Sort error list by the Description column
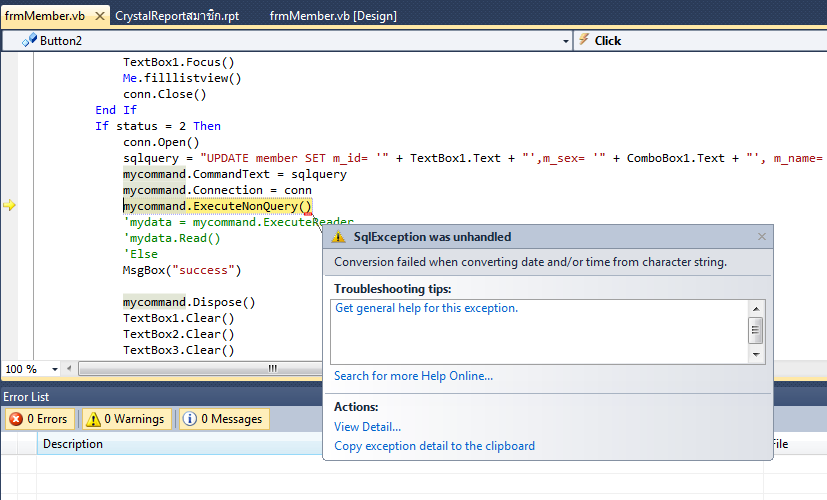Viewport: 827px width, 500px height. pos(73,444)
